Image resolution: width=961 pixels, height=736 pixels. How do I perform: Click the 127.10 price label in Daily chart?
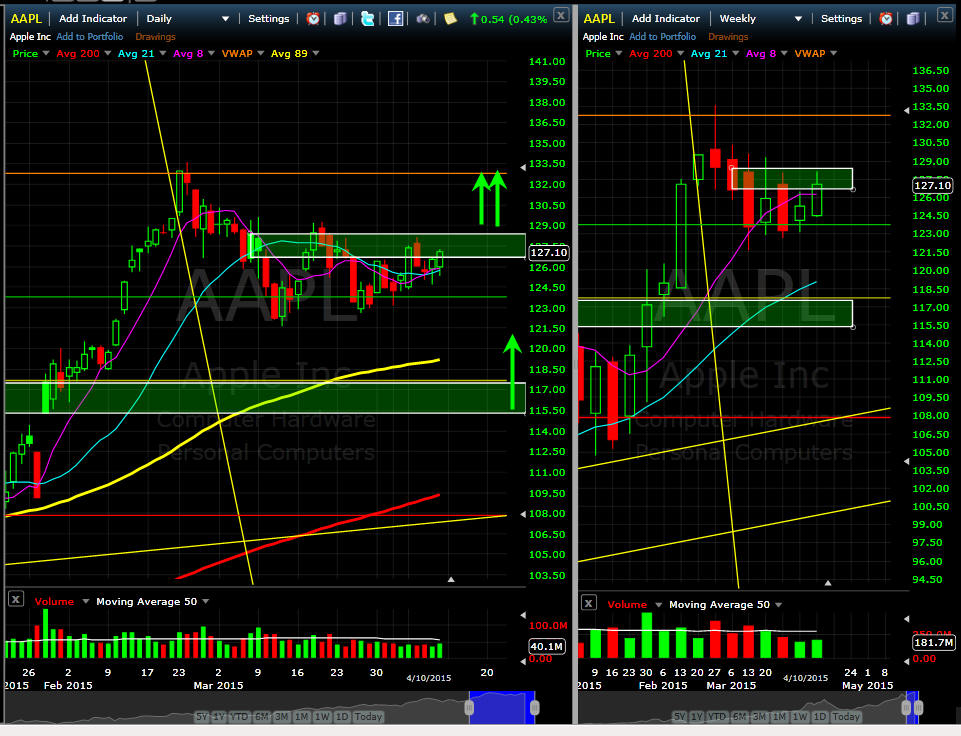[549, 252]
